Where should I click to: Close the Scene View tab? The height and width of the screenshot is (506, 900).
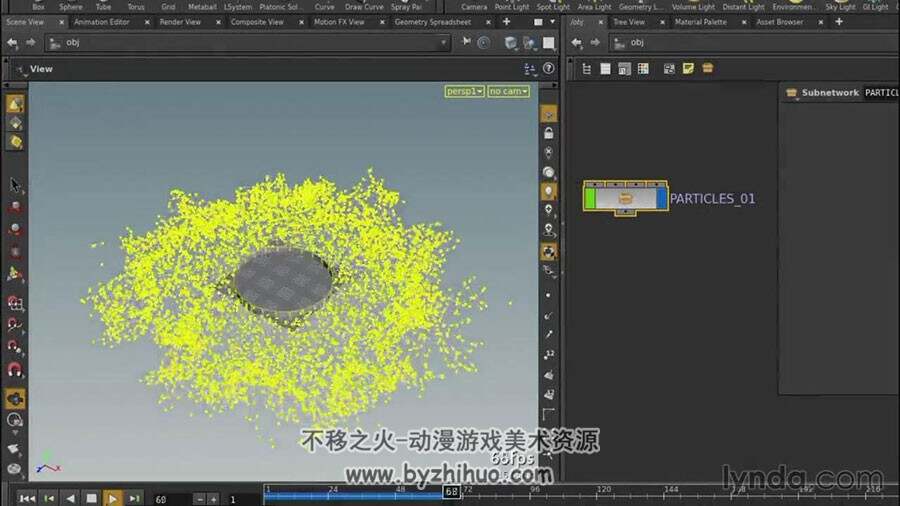tap(62, 22)
